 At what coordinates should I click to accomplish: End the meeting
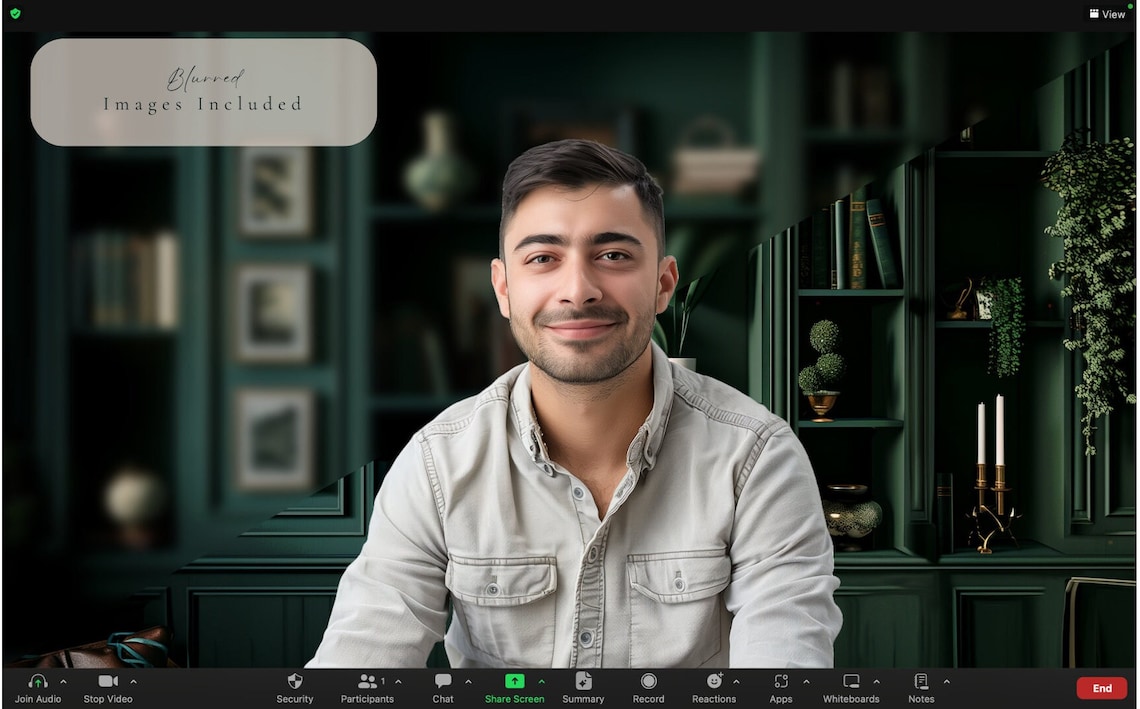point(1101,688)
